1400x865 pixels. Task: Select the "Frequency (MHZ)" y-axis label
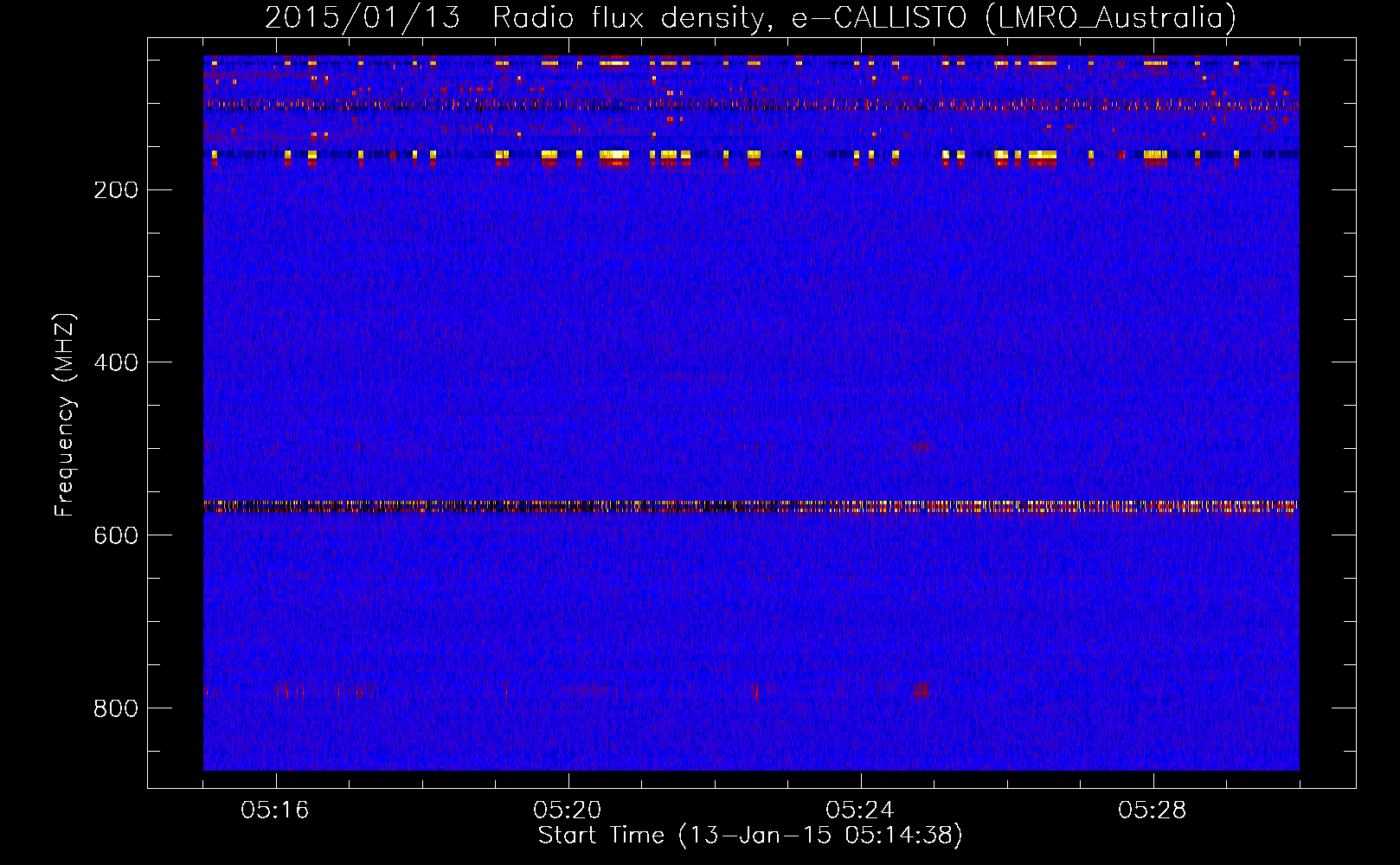point(65,415)
